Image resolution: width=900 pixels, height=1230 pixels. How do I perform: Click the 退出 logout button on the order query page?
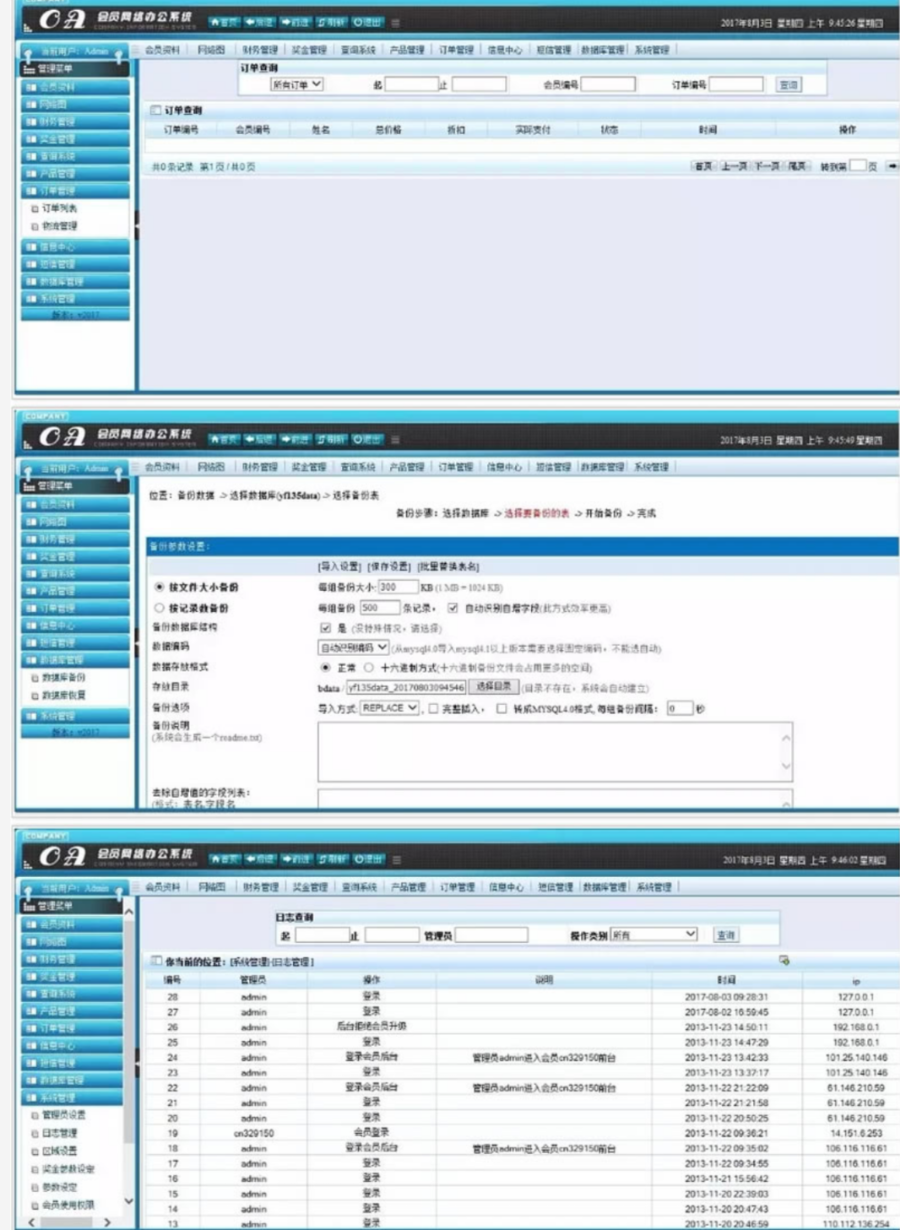(x=367, y=22)
